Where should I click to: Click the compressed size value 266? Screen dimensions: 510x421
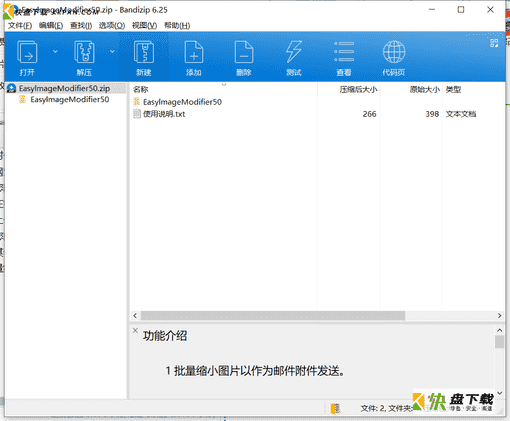[369, 114]
